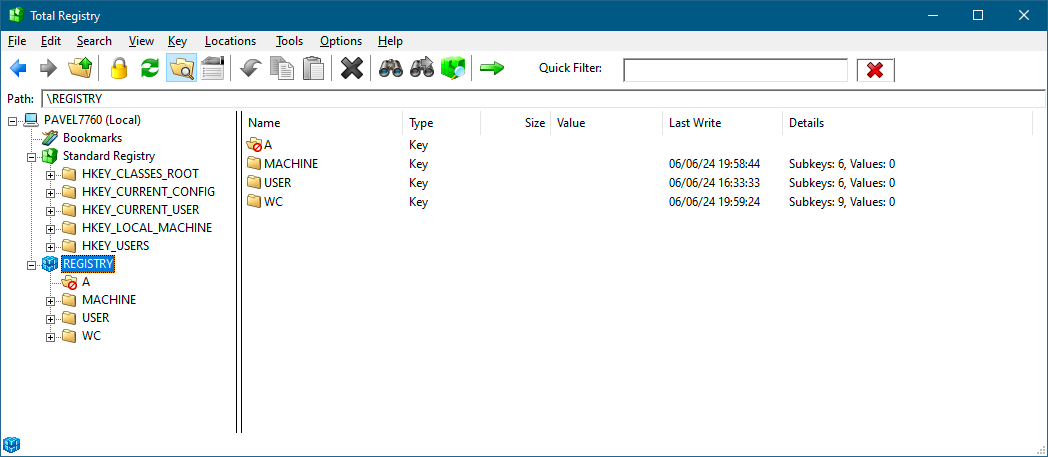Image resolution: width=1048 pixels, height=457 pixels.
Task: Open the Edit menu
Action: coord(51,41)
